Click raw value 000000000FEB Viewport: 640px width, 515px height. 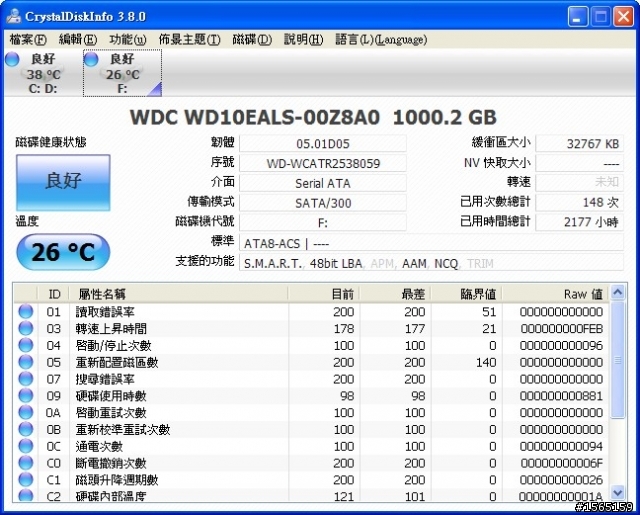click(562, 329)
